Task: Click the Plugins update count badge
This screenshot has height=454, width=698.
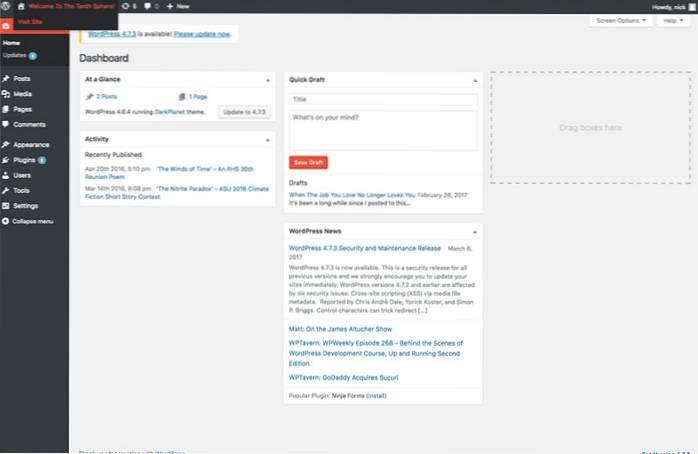Action: point(42,160)
